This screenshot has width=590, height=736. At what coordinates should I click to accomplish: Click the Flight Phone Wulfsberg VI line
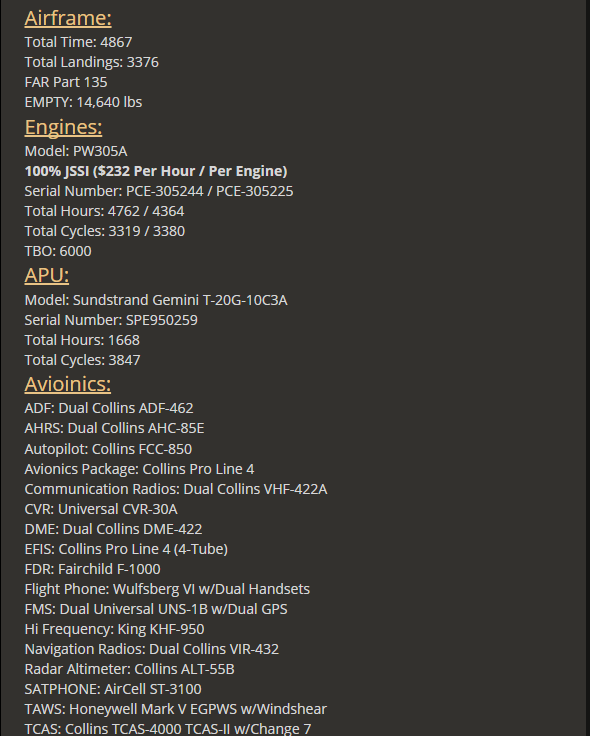click(x=167, y=589)
